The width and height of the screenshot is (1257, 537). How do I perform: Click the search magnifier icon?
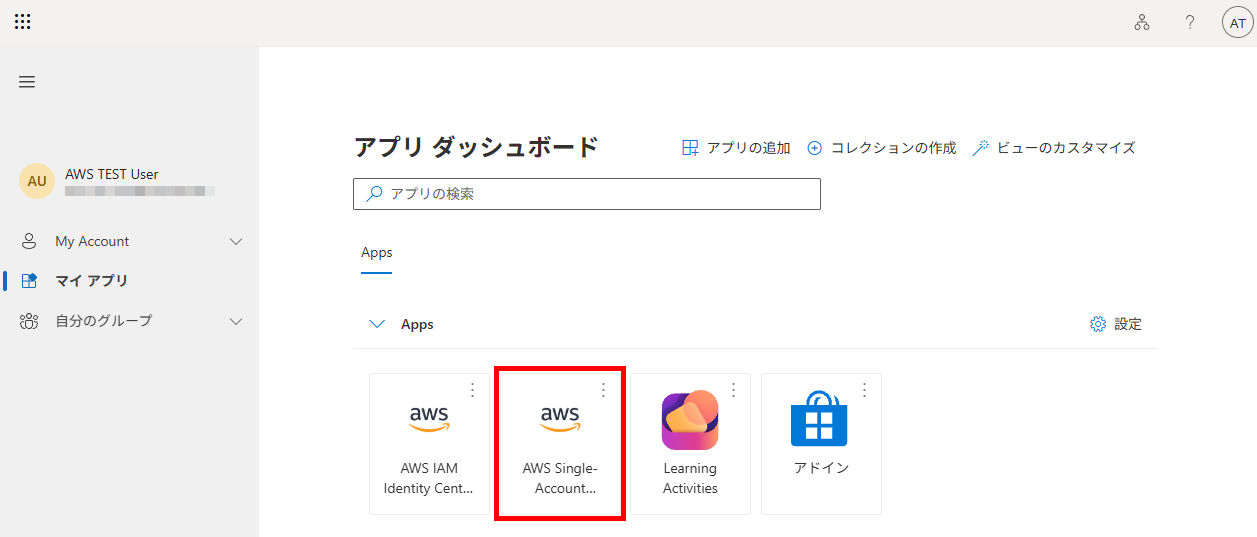(x=374, y=194)
